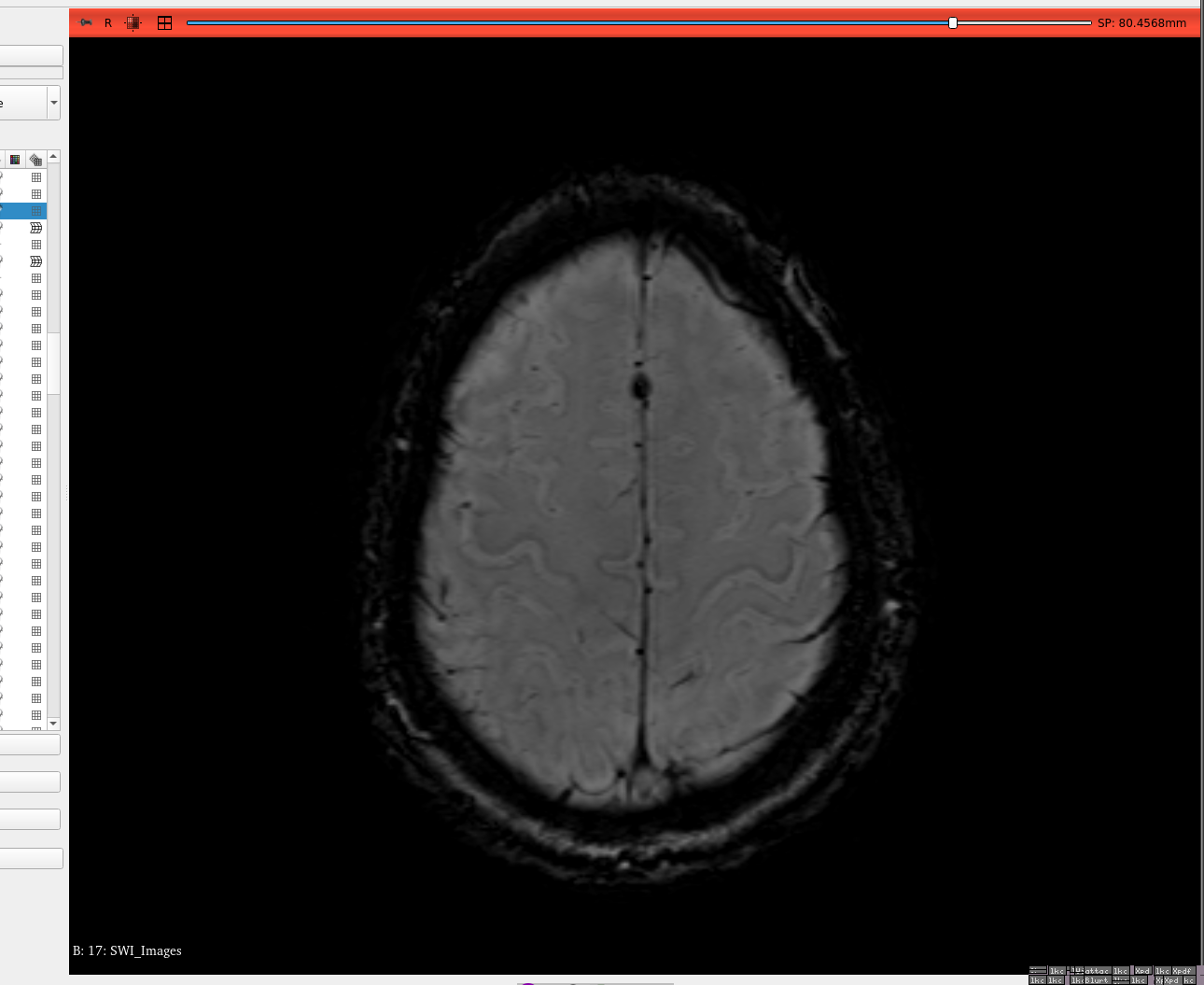This screenshot has width=1204, height=985.
Task: Click the transform column header icon
Action: 35,160
